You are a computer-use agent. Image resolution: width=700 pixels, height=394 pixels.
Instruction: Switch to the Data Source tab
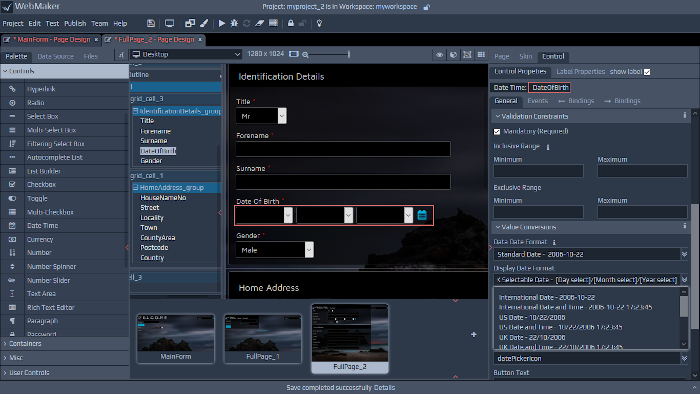pyautogui.click(x=55, y=57)
